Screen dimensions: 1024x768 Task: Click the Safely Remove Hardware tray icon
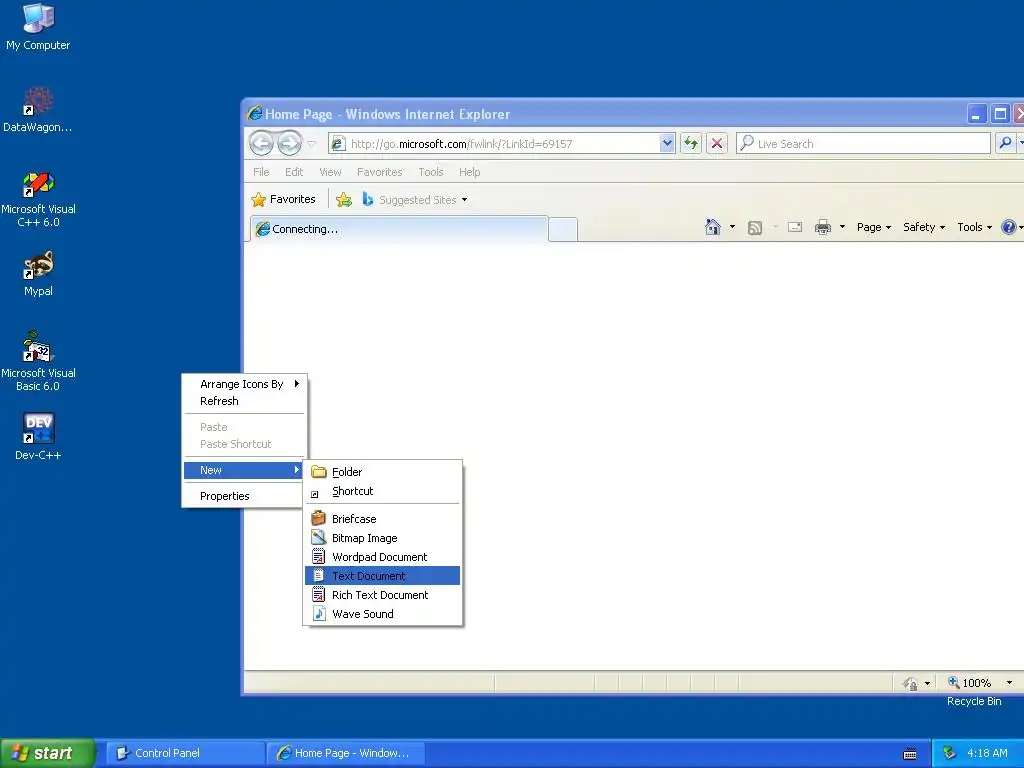coord(949,754)
